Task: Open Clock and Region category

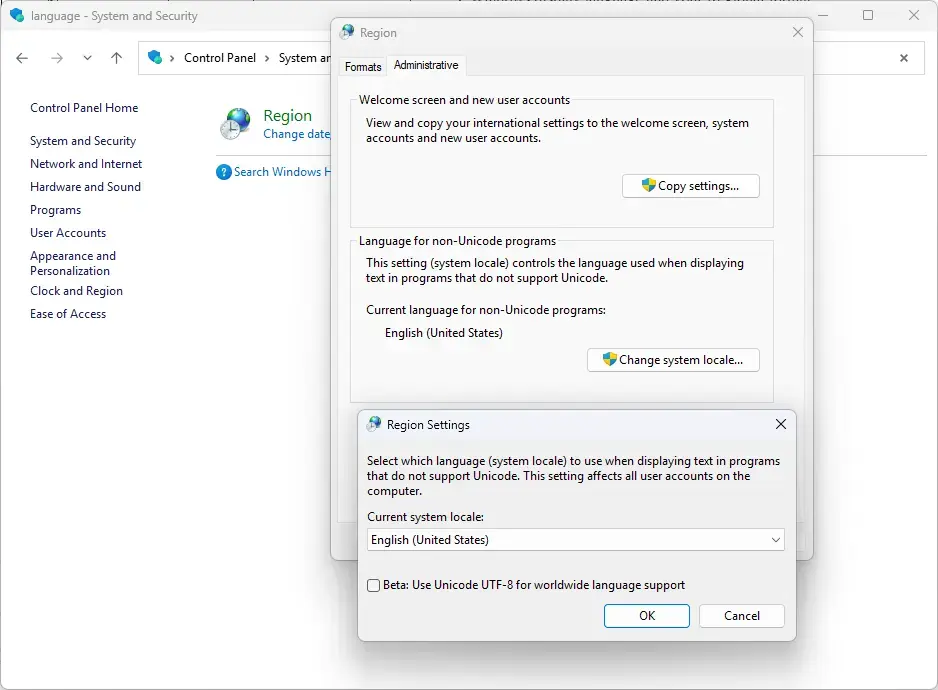Action: click(x=77, y=291)
